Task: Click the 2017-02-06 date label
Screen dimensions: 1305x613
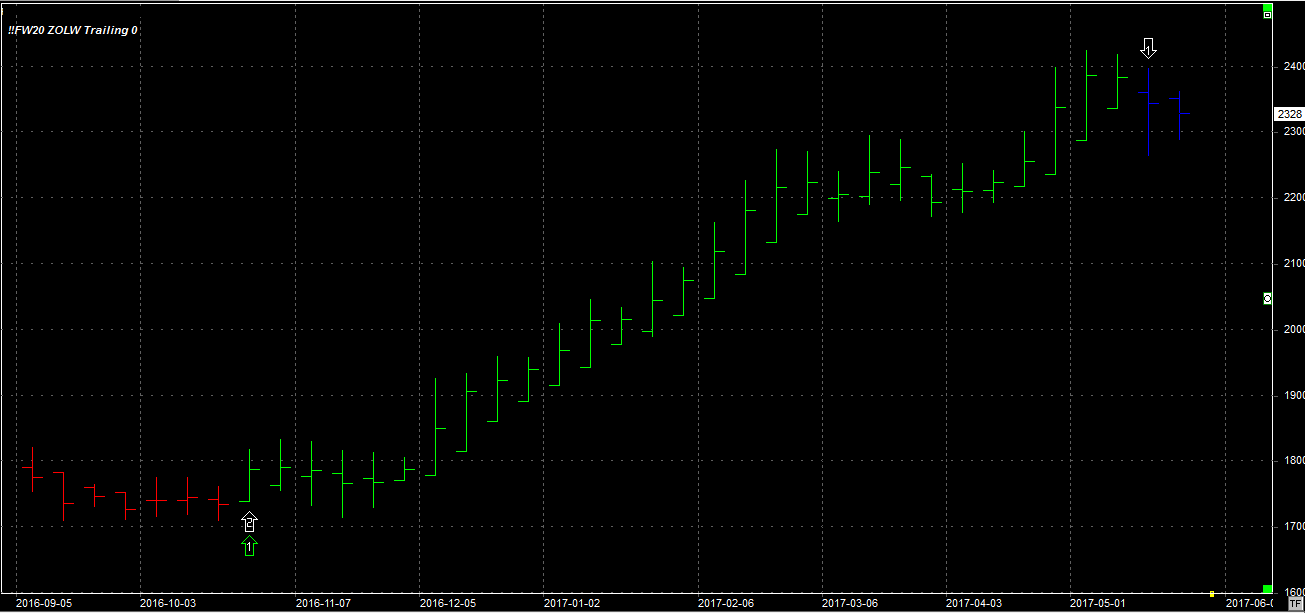Action: [726, 603]
